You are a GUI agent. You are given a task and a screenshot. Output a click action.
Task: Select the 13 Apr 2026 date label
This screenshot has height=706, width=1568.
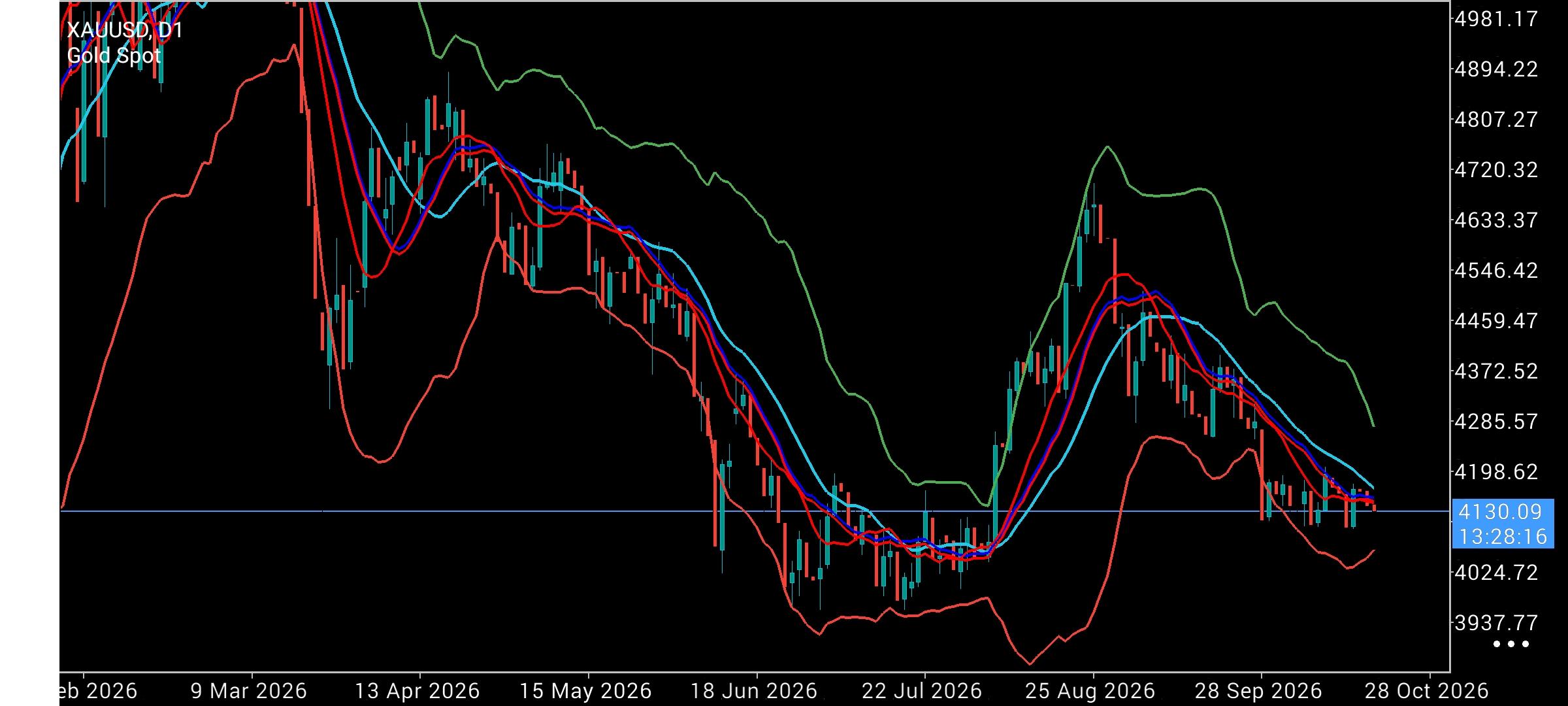coord(417,691)
